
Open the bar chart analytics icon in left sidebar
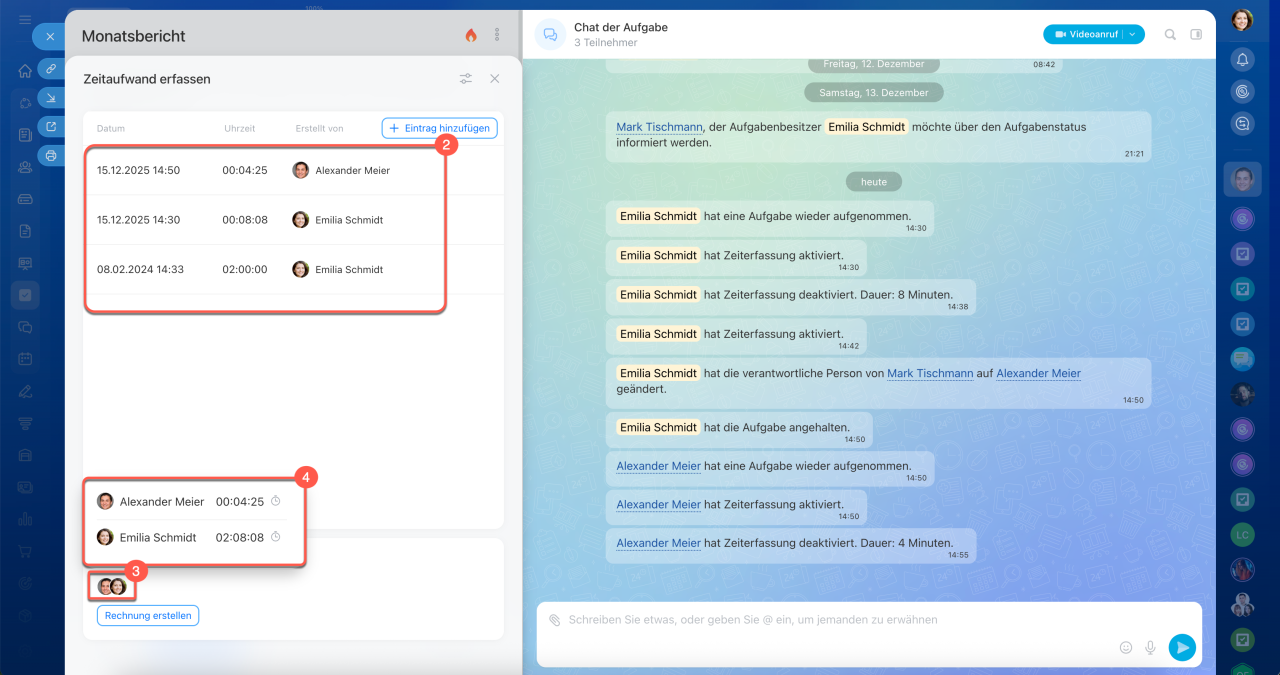pyautogui.click(x=25, y=519)
